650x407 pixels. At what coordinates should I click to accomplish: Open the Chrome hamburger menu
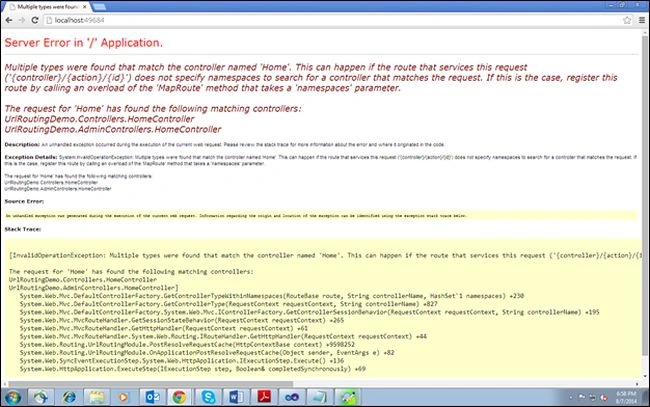(642, 20)
